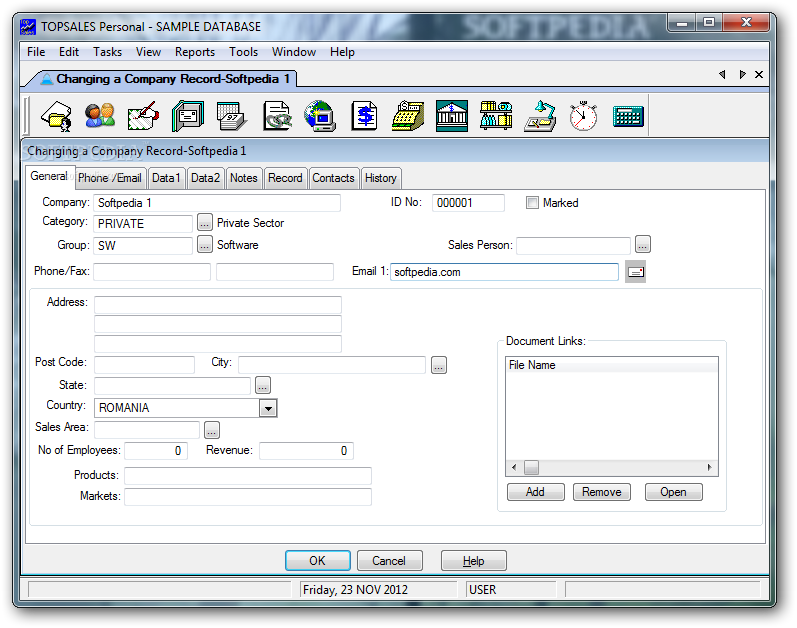This screenshot has width=797, height=628.
Task: Switch to the History tab
Action: point(381,178)
